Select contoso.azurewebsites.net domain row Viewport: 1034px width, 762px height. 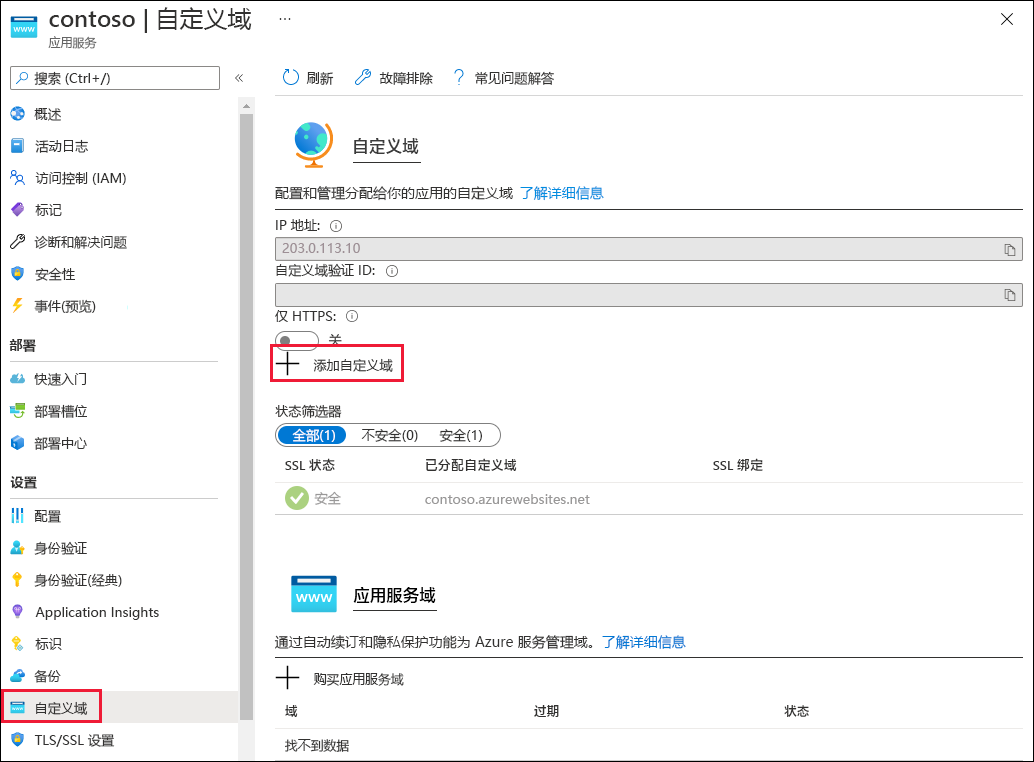(649, 499)
